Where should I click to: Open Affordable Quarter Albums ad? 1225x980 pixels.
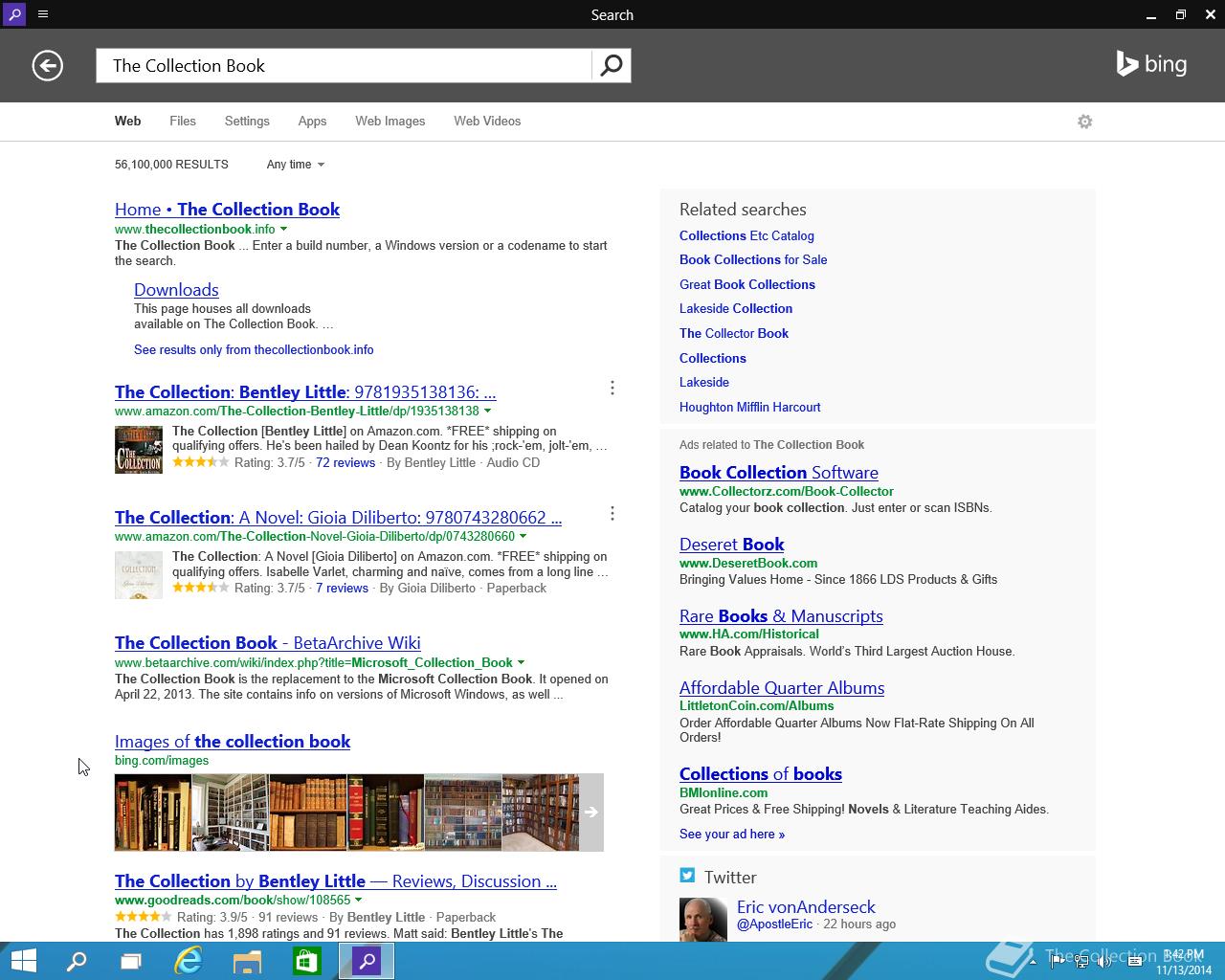[x=782, y=688]
